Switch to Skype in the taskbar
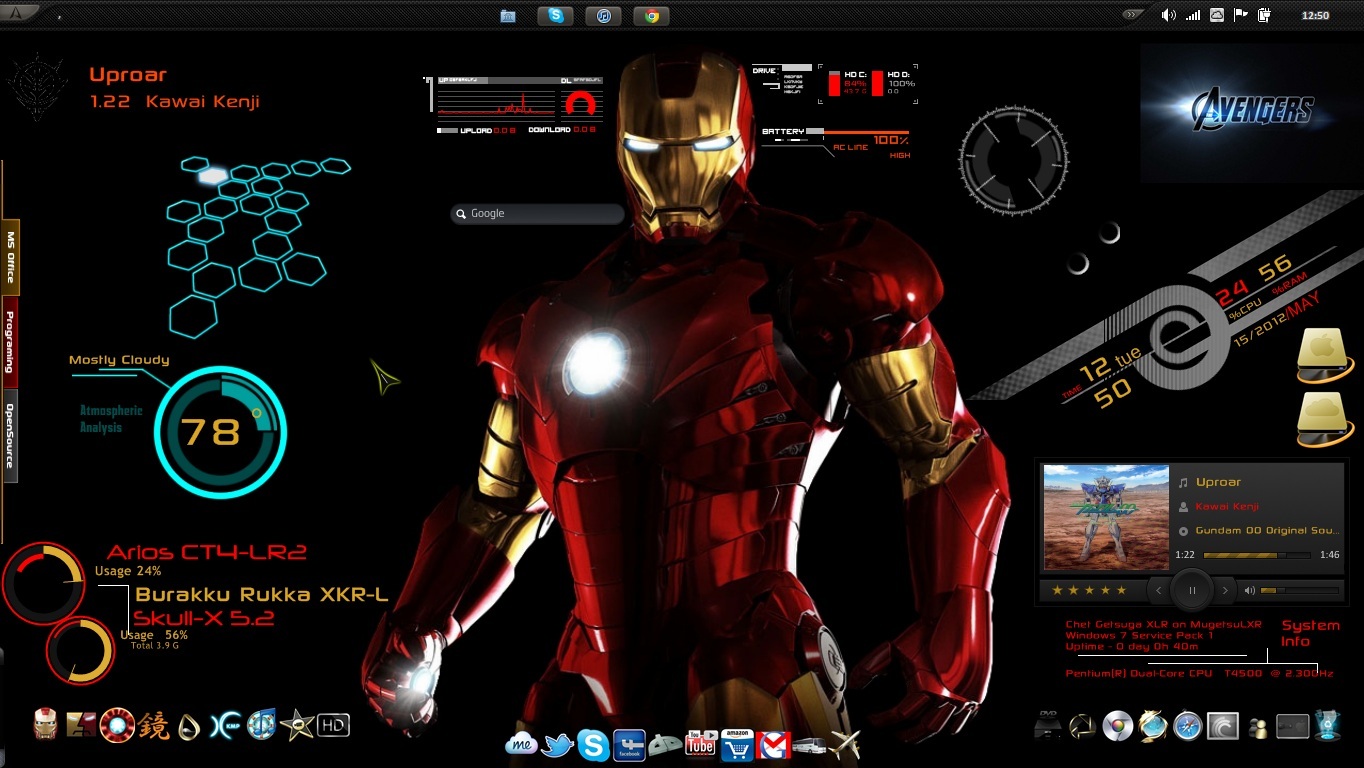This screenshot has width=1364, height=768. 555,15
